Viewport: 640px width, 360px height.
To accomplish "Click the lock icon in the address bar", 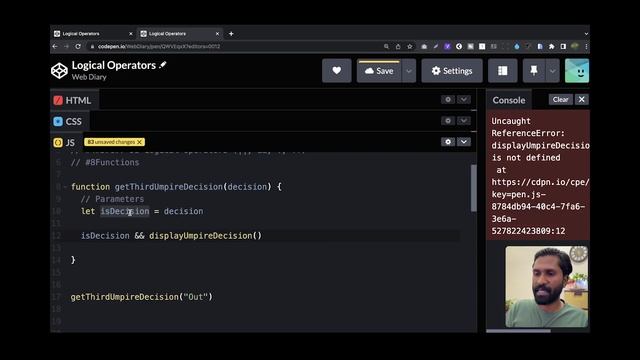I will click(x=92, y=47).
